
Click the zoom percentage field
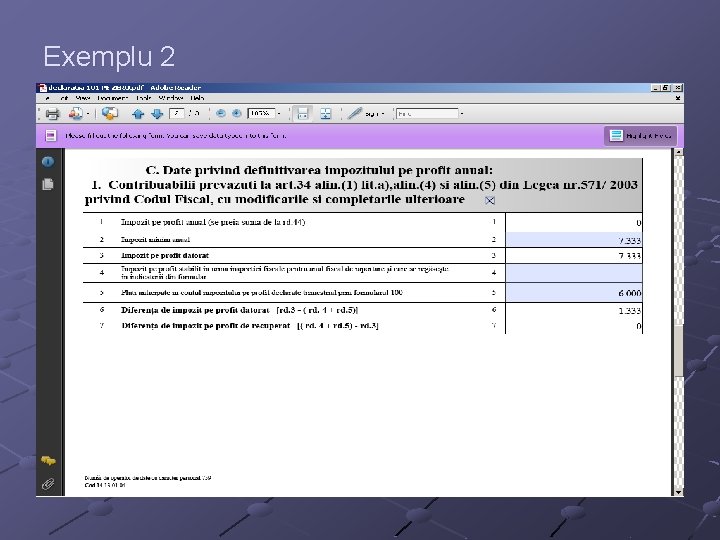(x=261, y=113)
